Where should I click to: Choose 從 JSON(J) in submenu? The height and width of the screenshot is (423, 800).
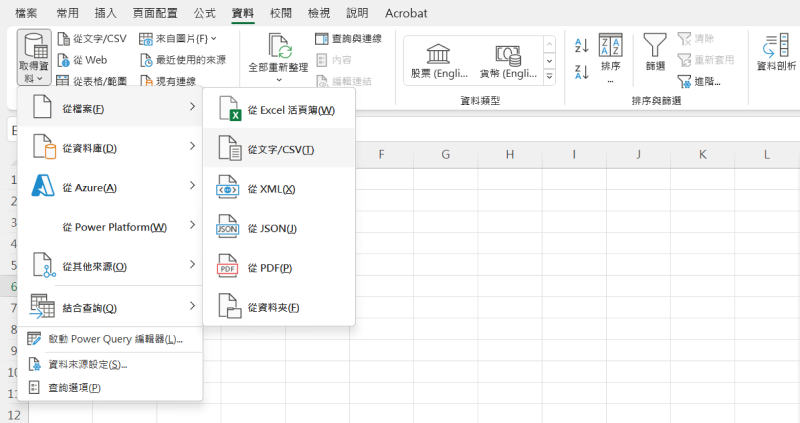point(279,228)
